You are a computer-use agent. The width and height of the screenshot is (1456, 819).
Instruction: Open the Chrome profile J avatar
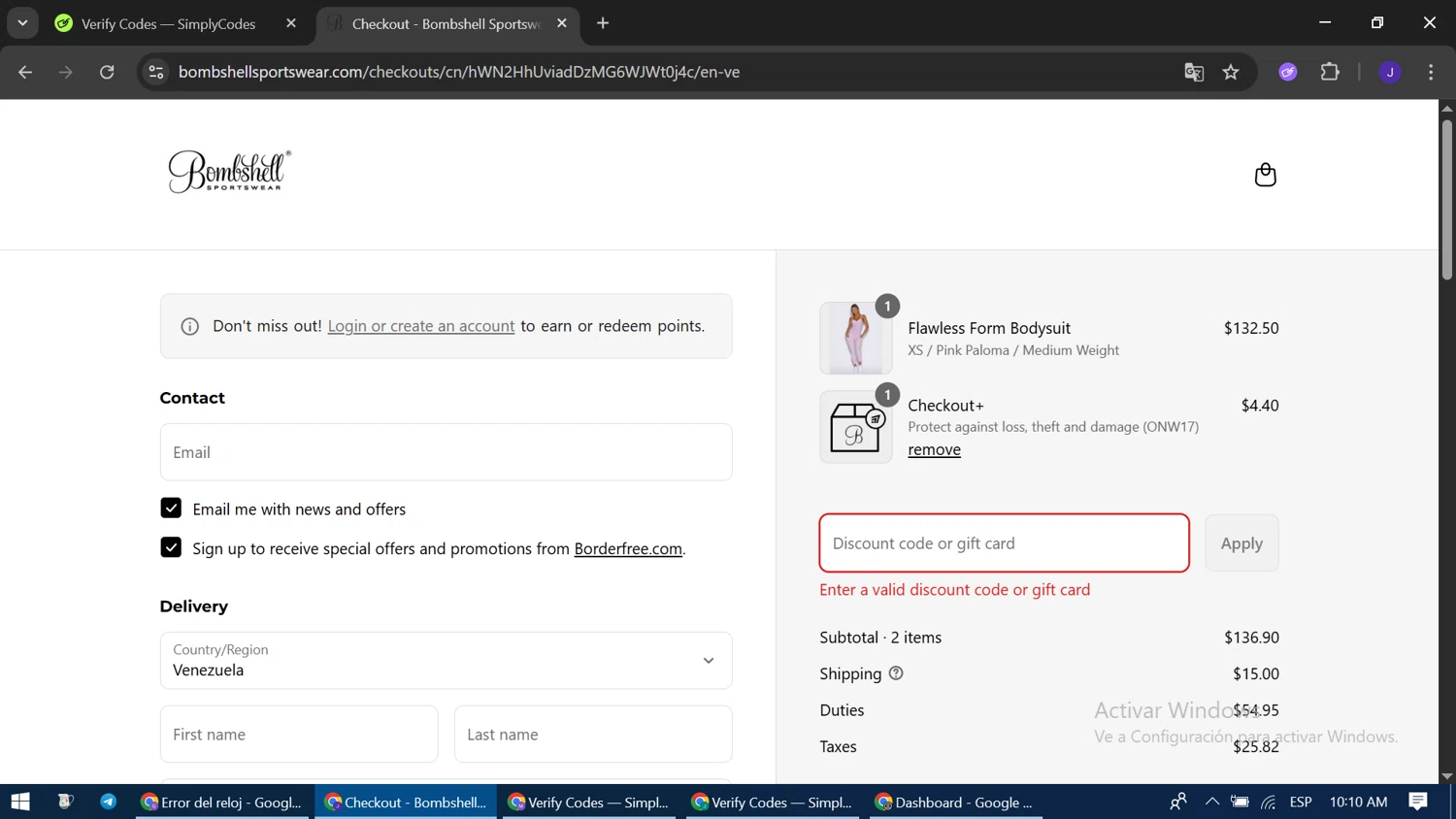click(1390, 72)
